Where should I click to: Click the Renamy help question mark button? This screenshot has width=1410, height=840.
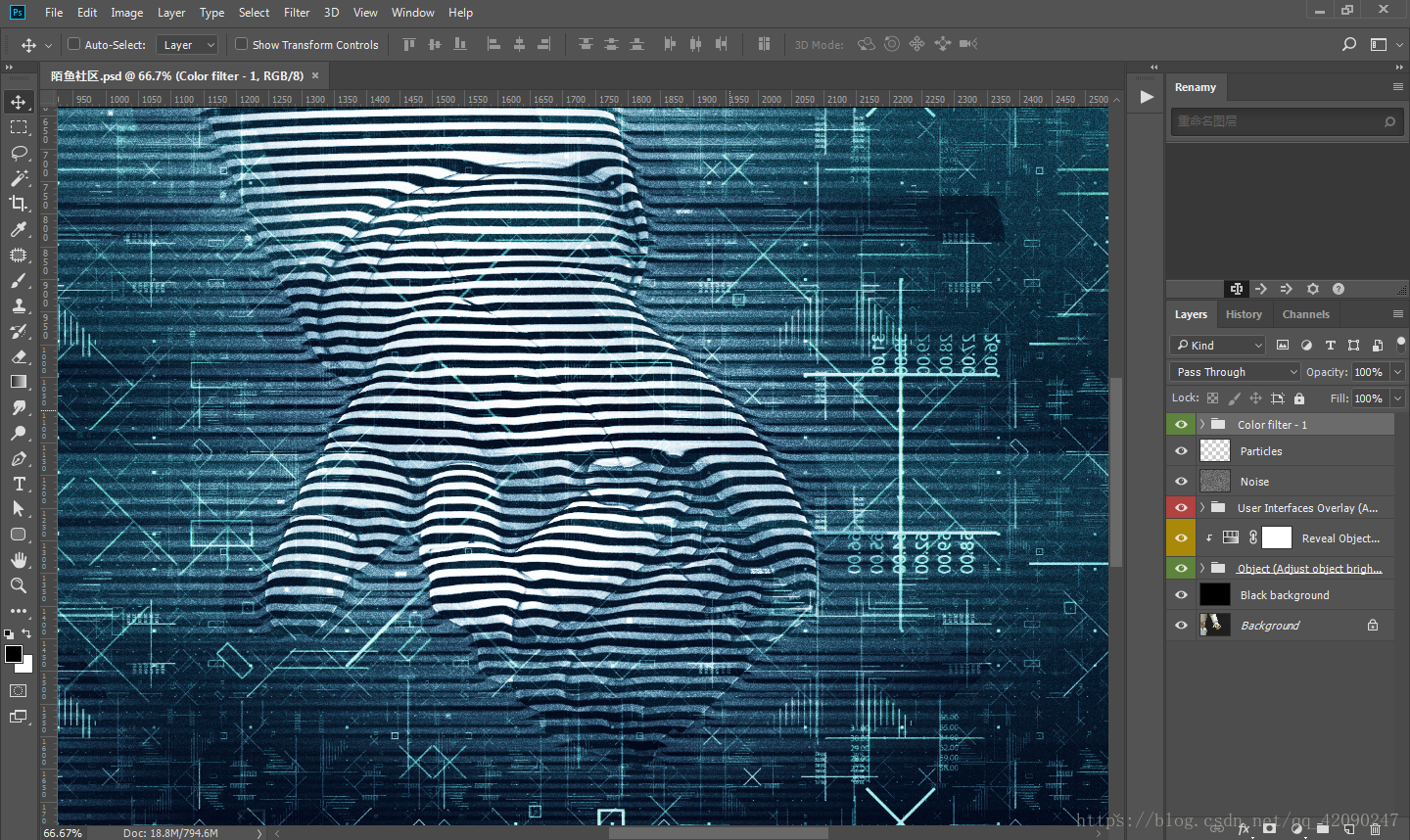coord(1339,289)
